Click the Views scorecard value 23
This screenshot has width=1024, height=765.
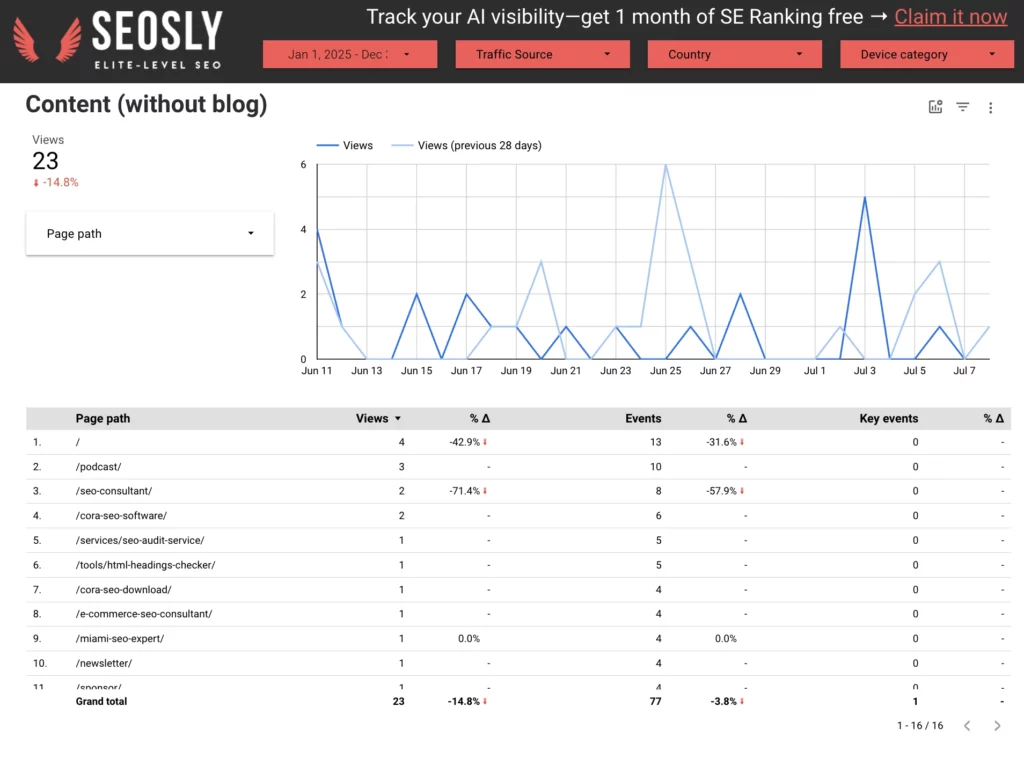(46, 161)
